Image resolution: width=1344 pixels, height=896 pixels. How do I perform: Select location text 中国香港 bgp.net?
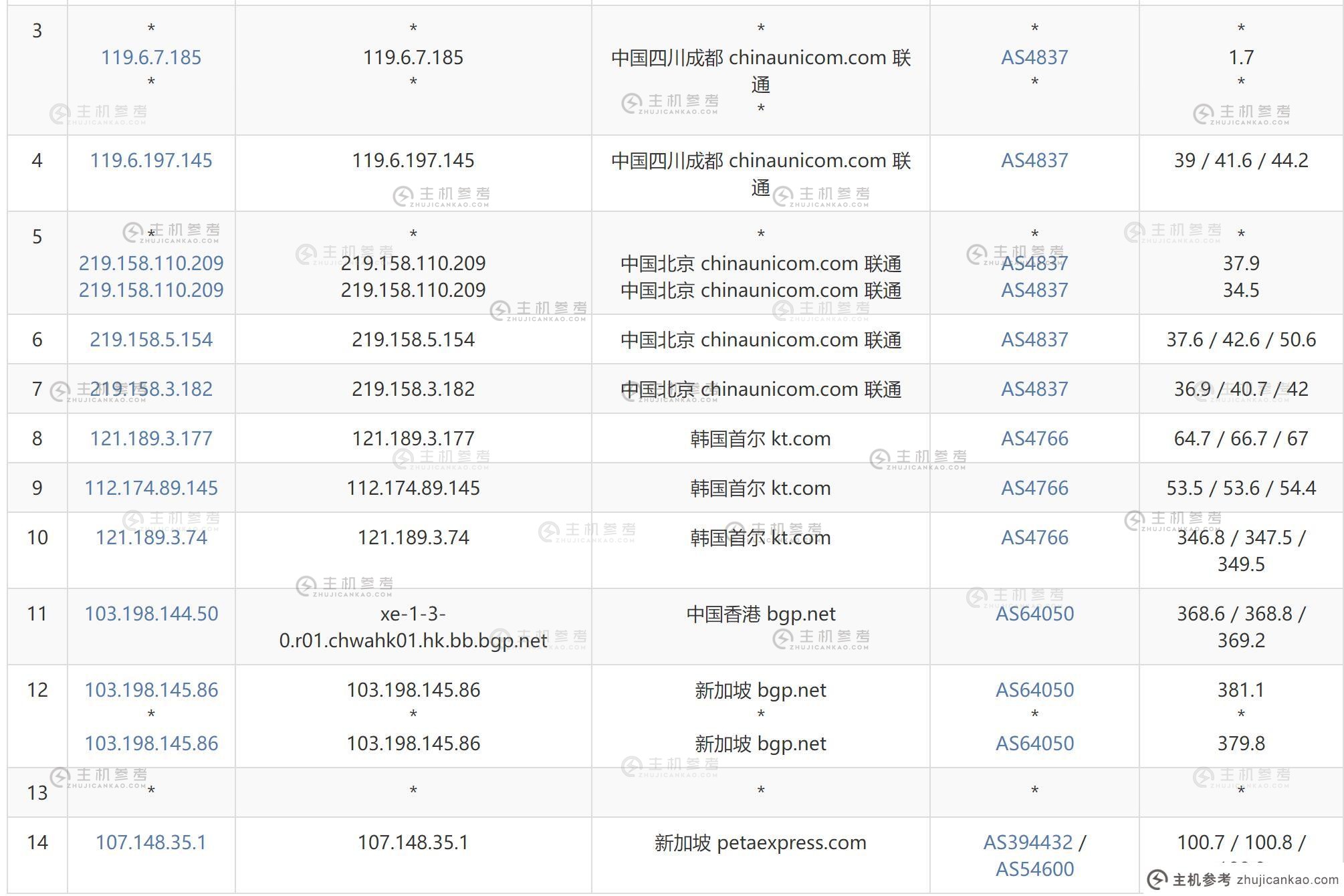761,614
